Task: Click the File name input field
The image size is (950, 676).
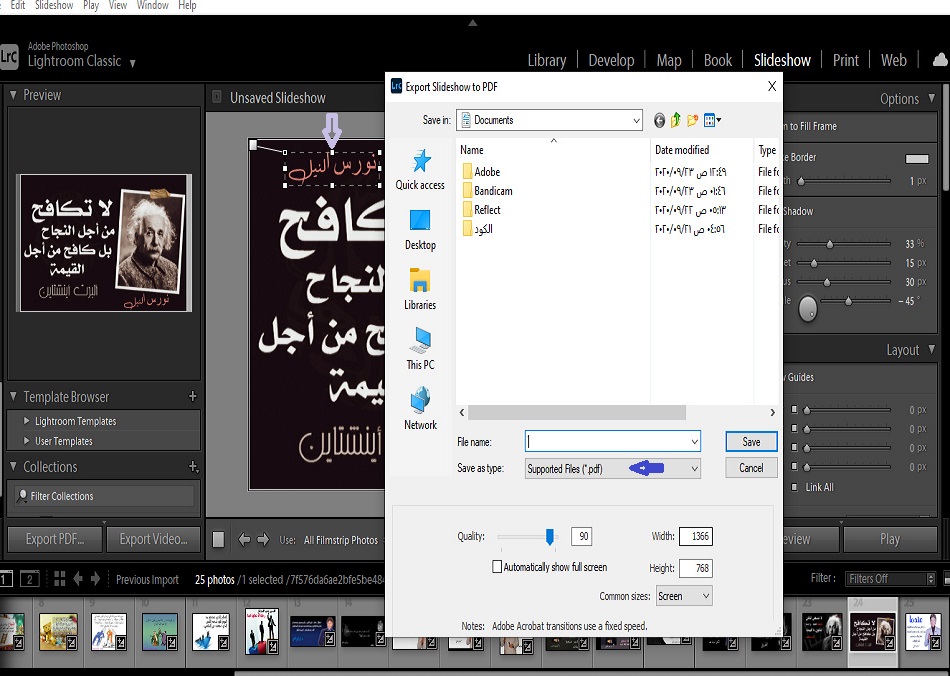Action: pyautogui.click(x=606, y=441)
